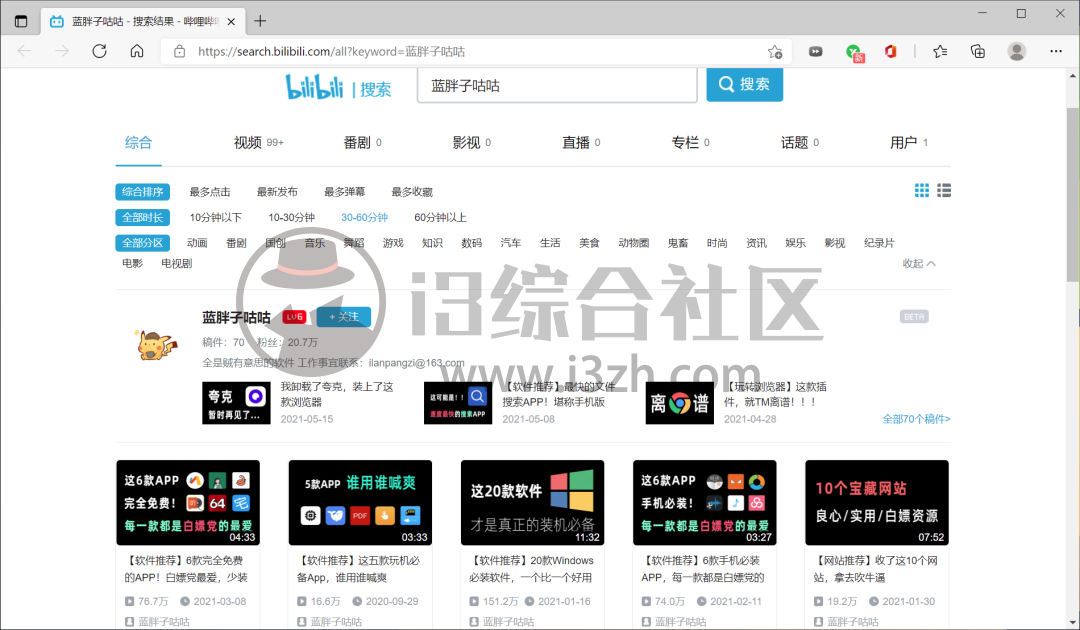Open 全部70个稿件 link
The image size is (1080, 630).
(x=916, y=419)
